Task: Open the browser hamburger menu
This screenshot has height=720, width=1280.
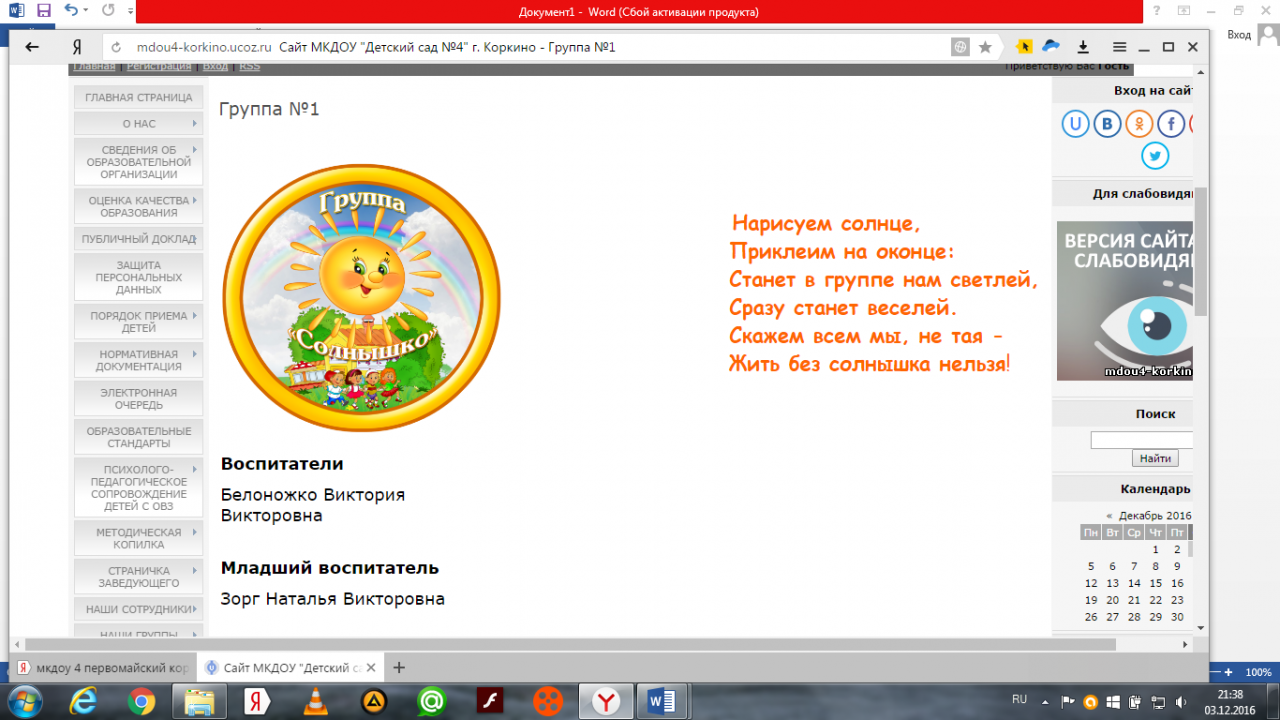Action: [x=1119, y=47]
